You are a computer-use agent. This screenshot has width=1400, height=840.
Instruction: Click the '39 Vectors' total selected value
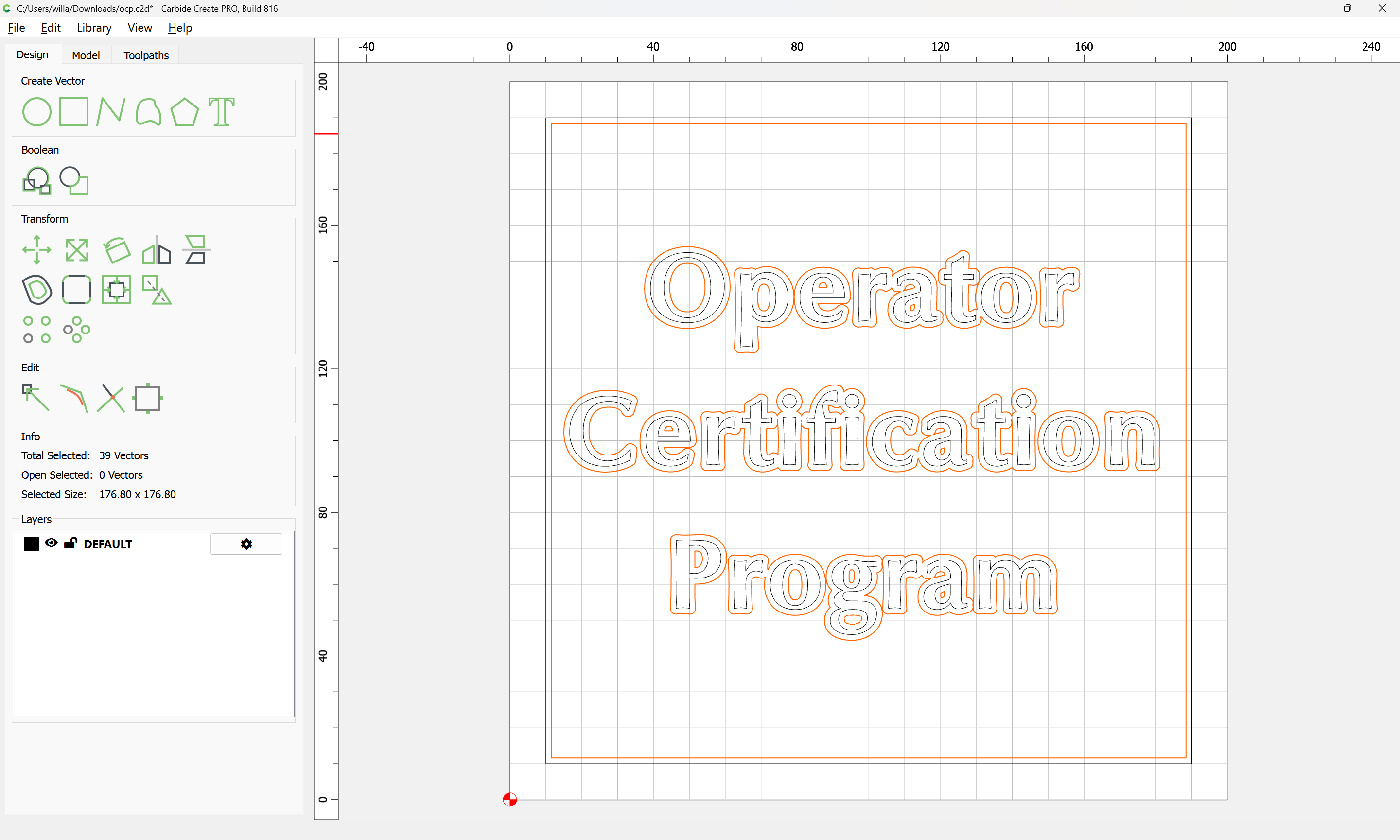tap(123, 455)
